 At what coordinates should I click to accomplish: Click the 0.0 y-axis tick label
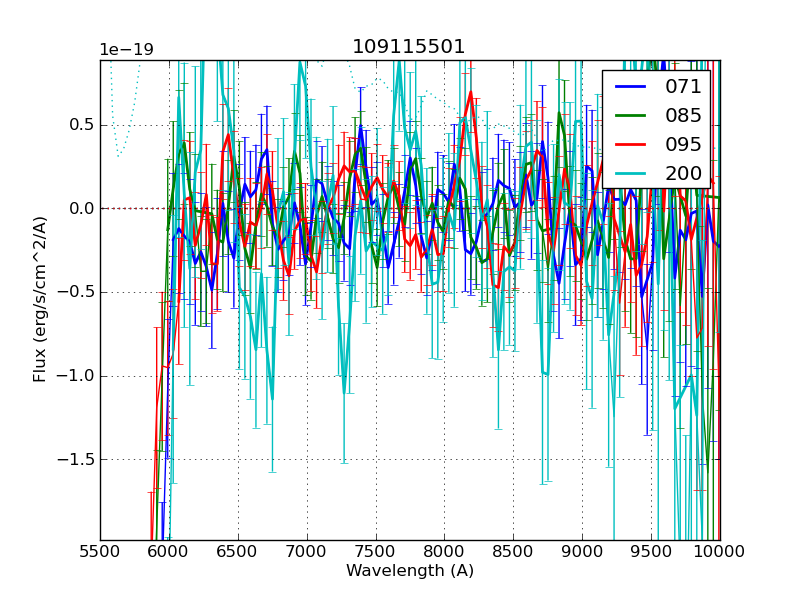coord(81,209)
